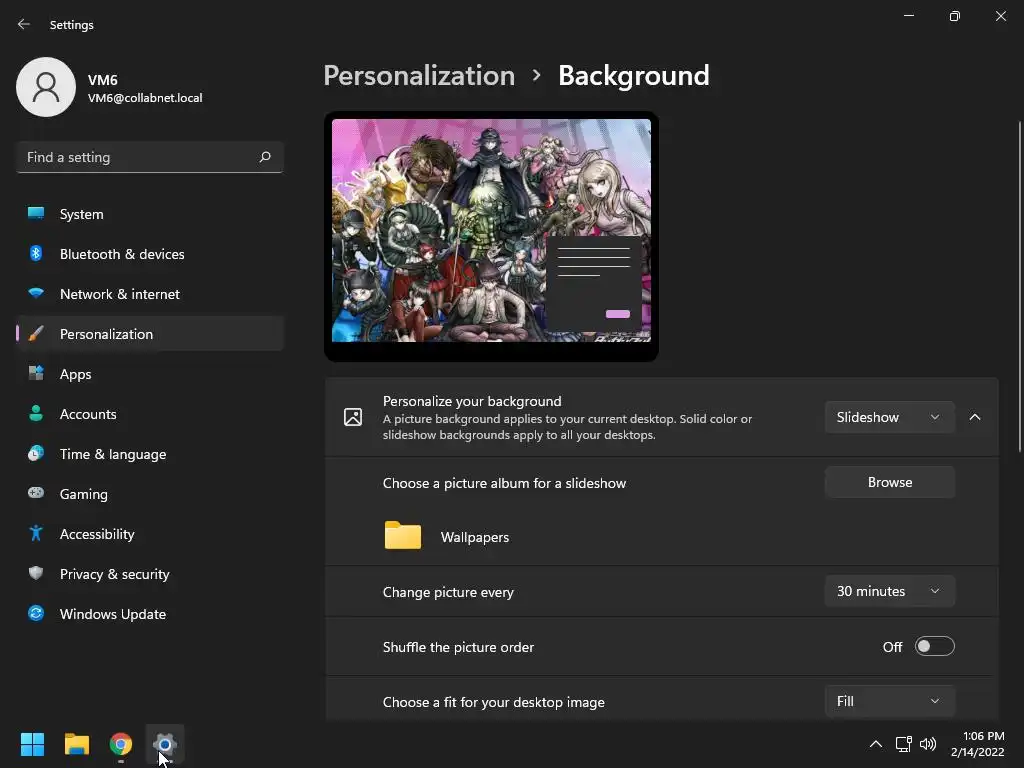Open the Apps settings category
This screenshot has height=768, width=1024.
[150, 374]
